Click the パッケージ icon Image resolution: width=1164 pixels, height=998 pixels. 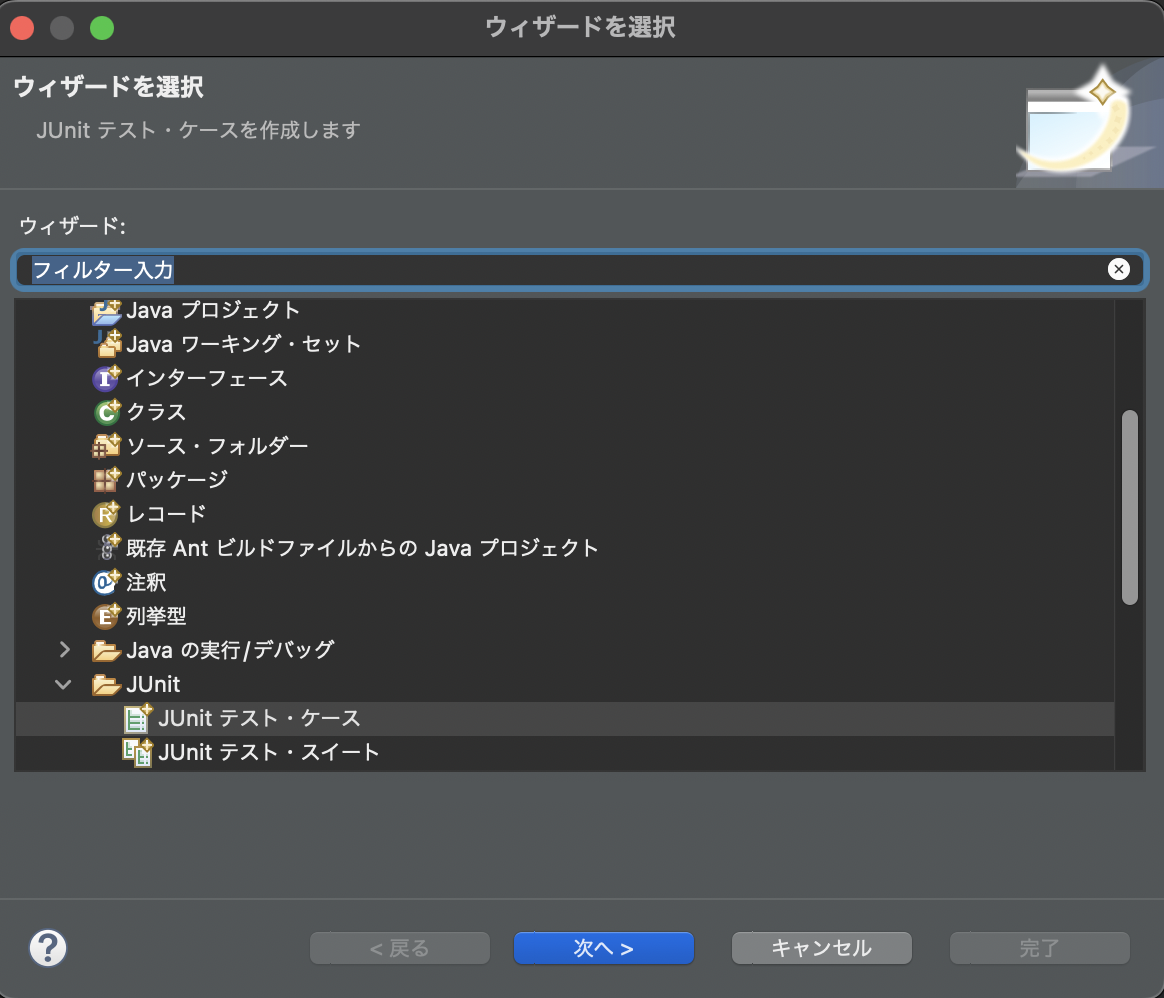tap(106, 480)
